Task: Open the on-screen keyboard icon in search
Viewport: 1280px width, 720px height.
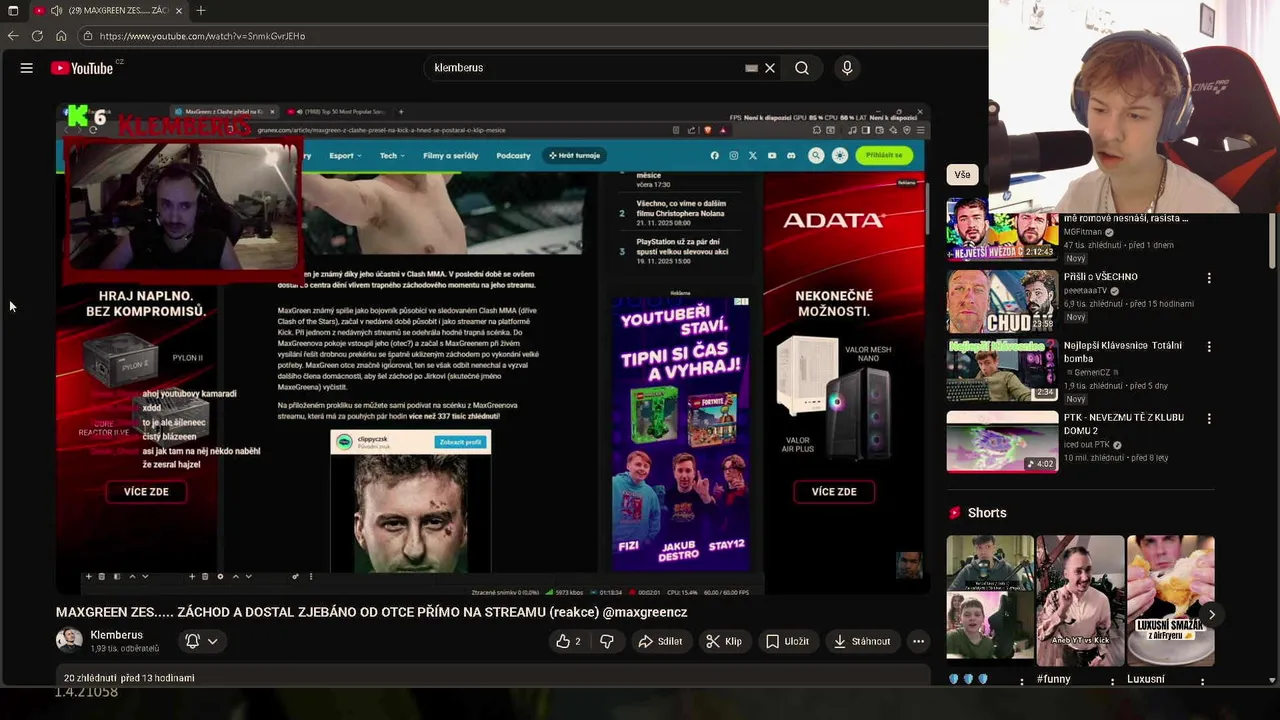Action: tap(751, 68)
